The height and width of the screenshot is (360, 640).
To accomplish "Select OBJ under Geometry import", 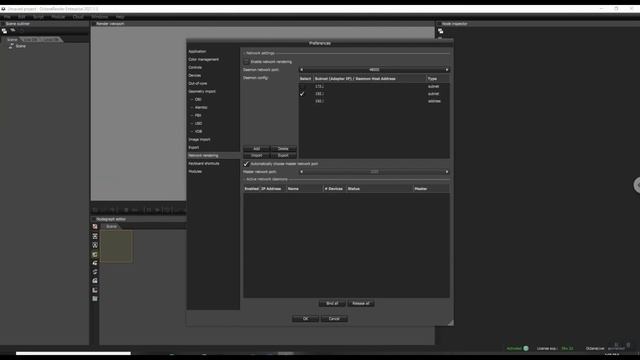I will click(x=198, y=100).
